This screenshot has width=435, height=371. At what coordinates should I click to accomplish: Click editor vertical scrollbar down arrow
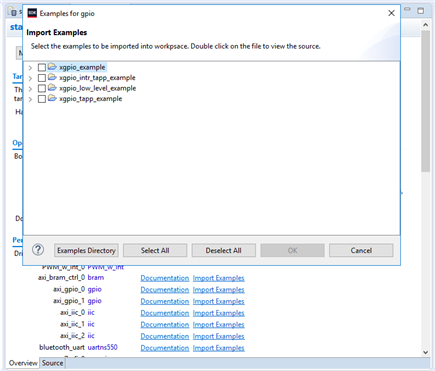[425, 352]
